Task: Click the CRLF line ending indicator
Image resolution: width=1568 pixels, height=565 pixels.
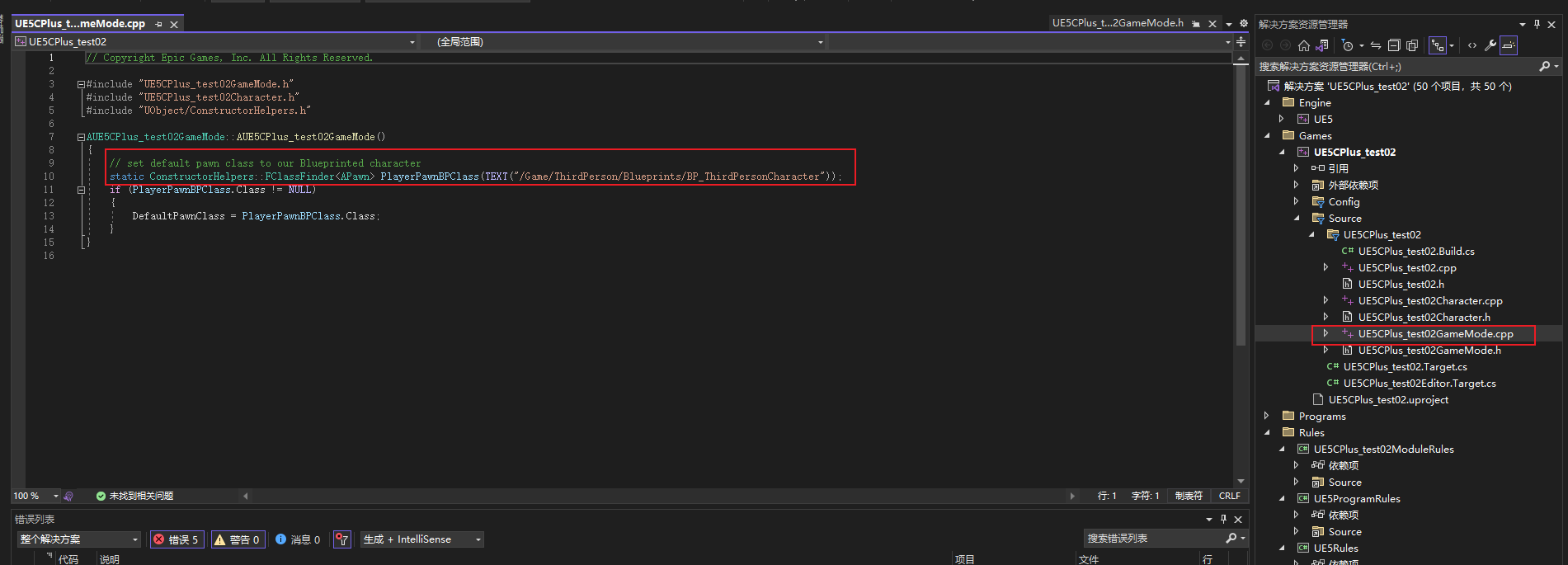Action: (1229, 496)
